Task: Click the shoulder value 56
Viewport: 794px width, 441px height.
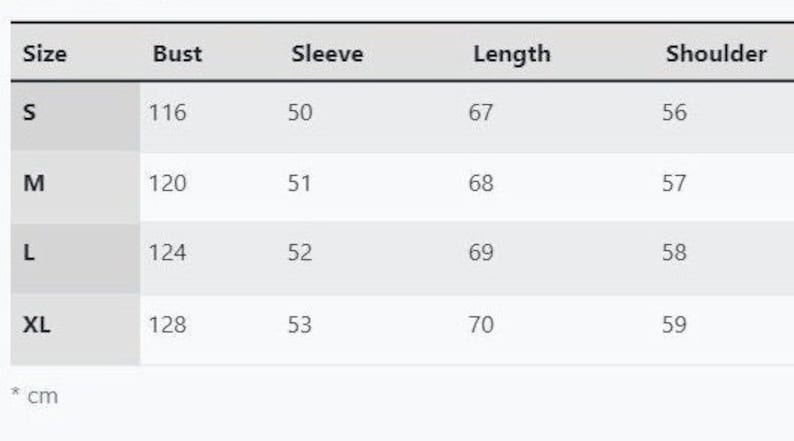Action: point(674,113)
